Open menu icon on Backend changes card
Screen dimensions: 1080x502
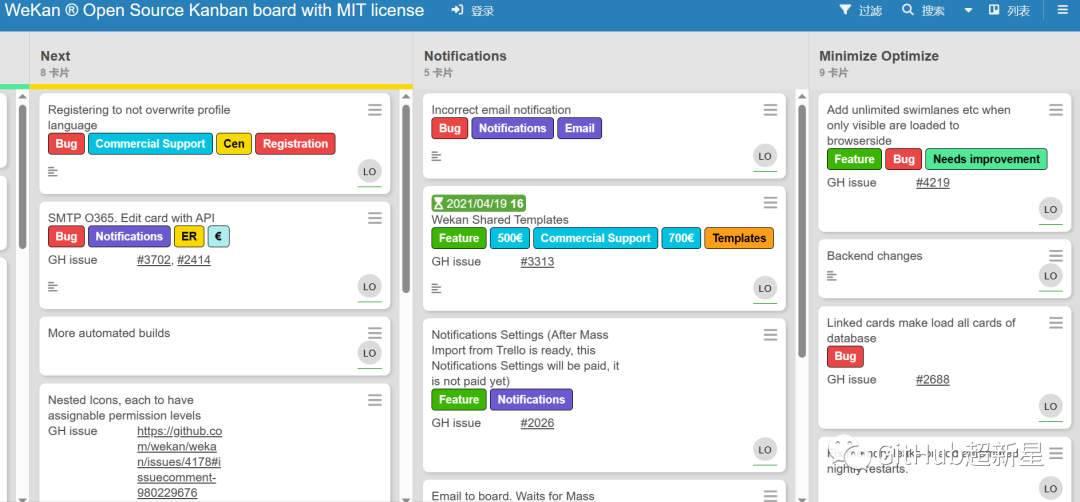coord(1056,255)
